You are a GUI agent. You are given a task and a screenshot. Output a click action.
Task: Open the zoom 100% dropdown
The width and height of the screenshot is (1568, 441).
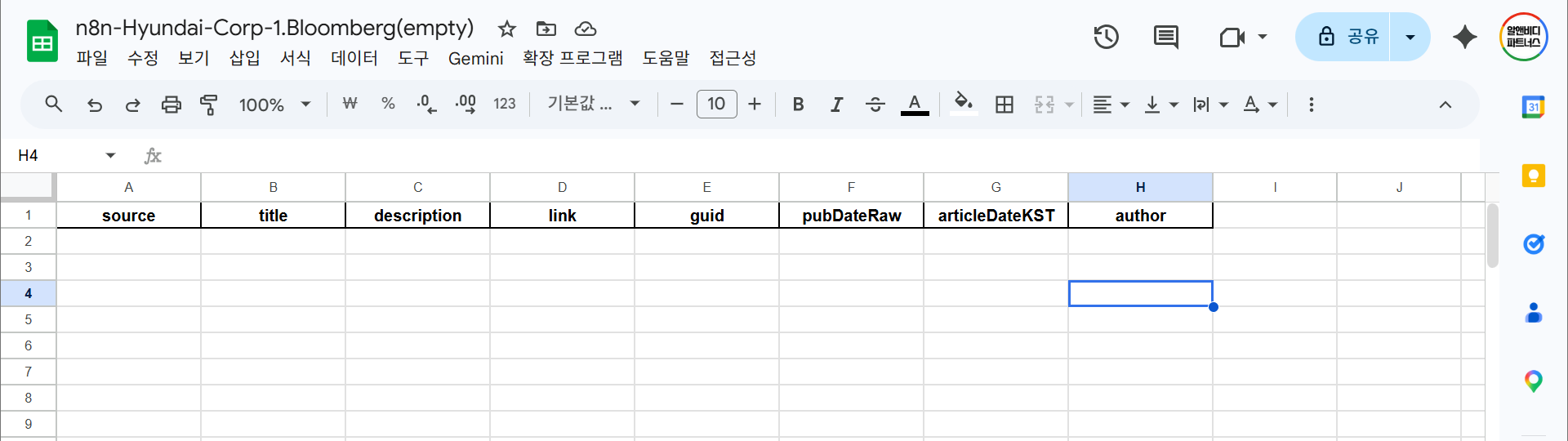coord(274,105)
